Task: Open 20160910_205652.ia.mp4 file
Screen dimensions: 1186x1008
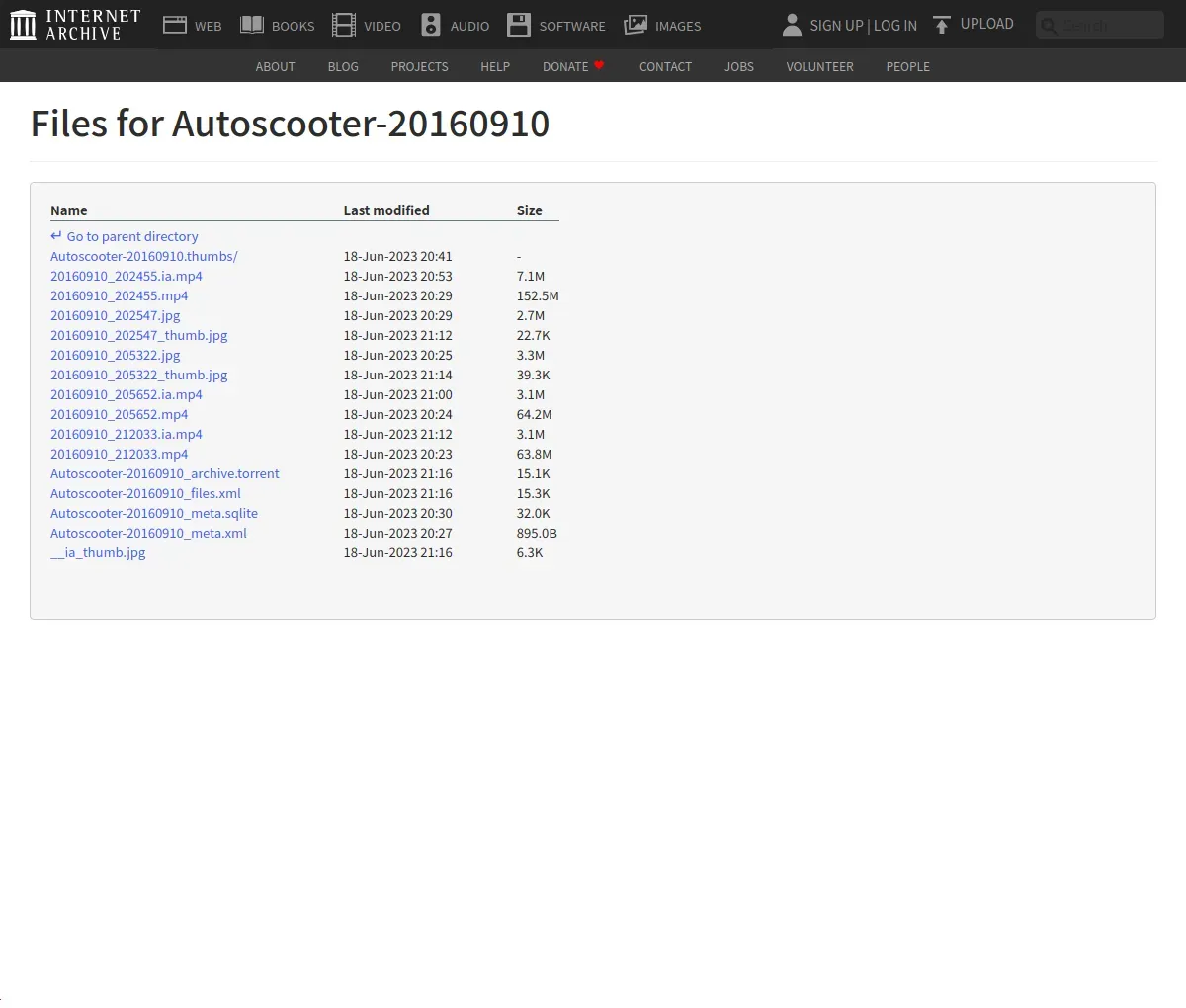Action: pyautogui.click(x=127, y=394)
